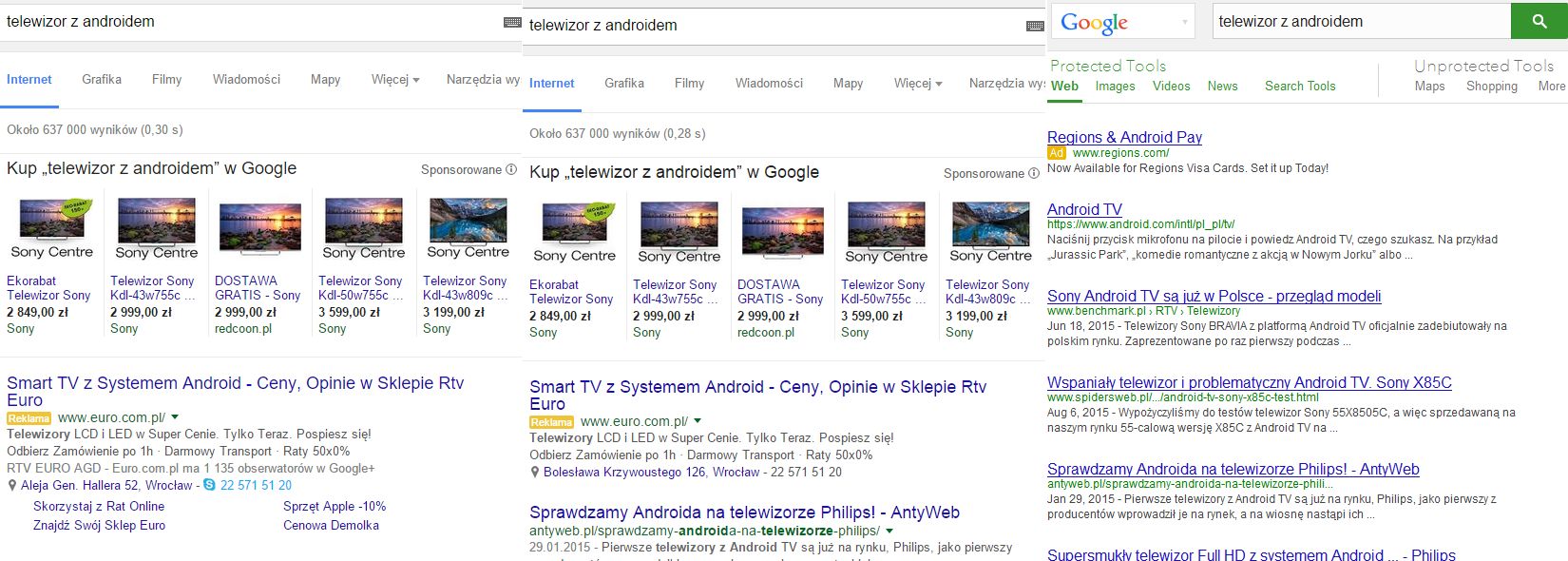Switch to News tab in right panel
This screenshot has height=561, width=1568.
click(1223, 86)
